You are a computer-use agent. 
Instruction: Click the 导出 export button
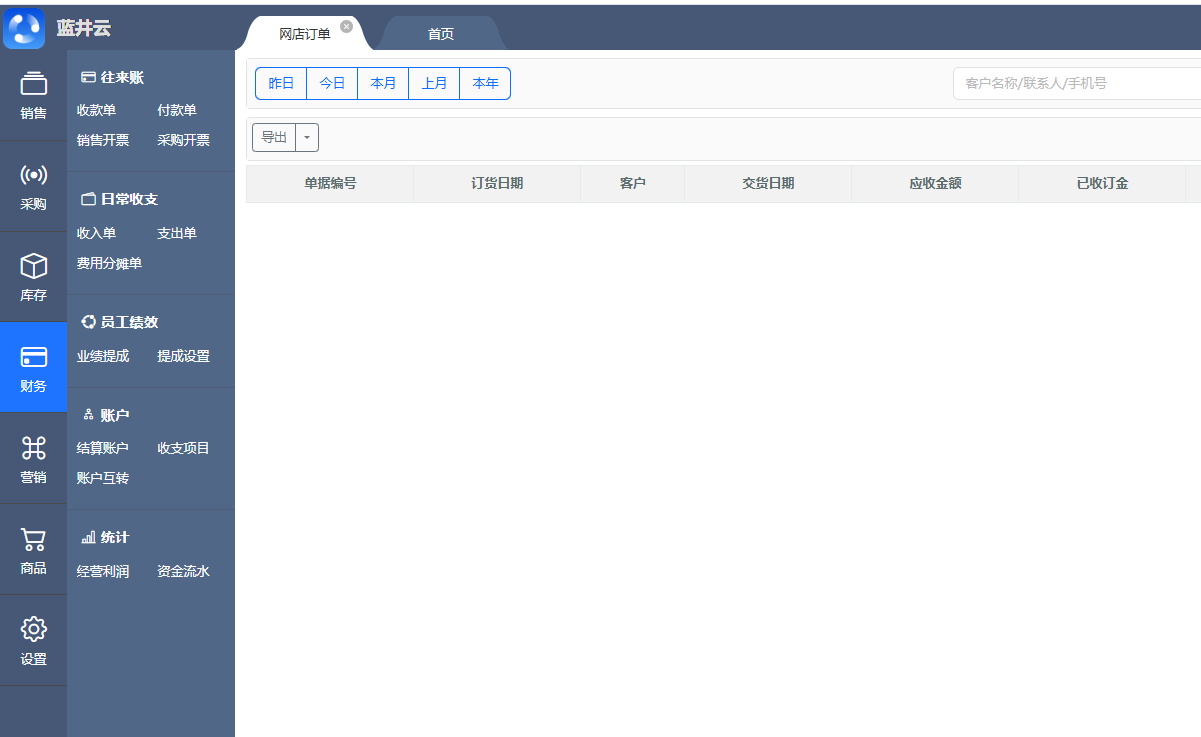click(274, 138)
